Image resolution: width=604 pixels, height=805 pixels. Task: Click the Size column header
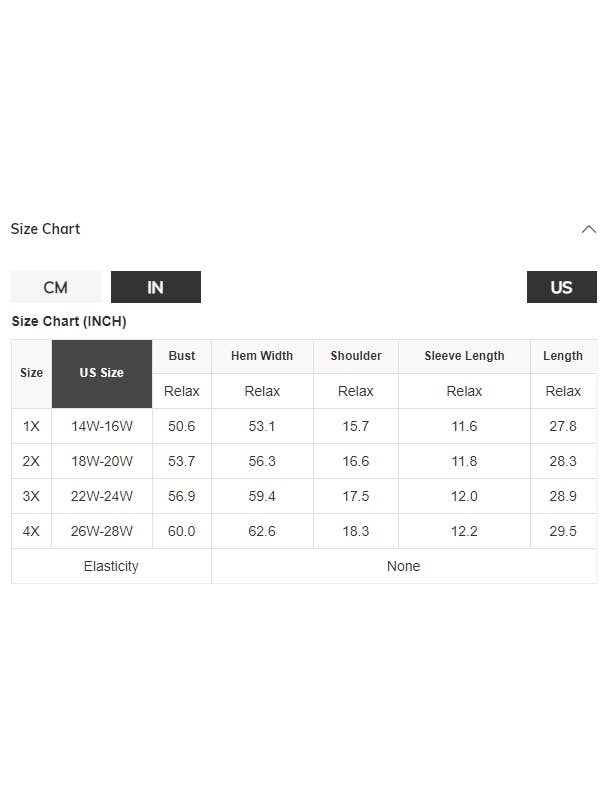pos(31,373)
